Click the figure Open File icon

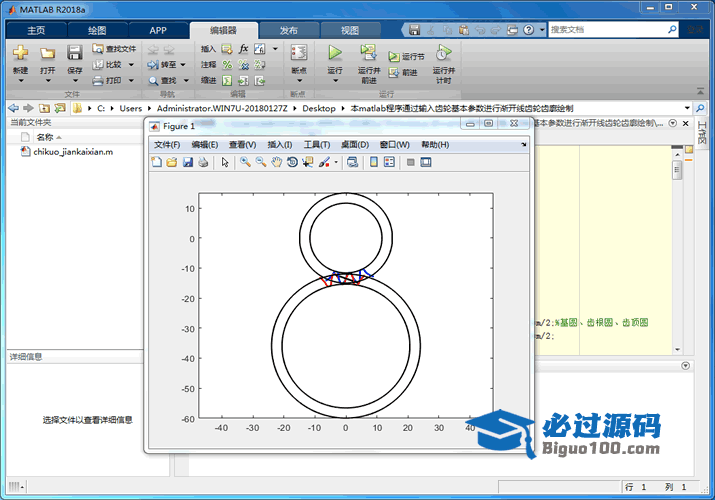tap(172, 162)
